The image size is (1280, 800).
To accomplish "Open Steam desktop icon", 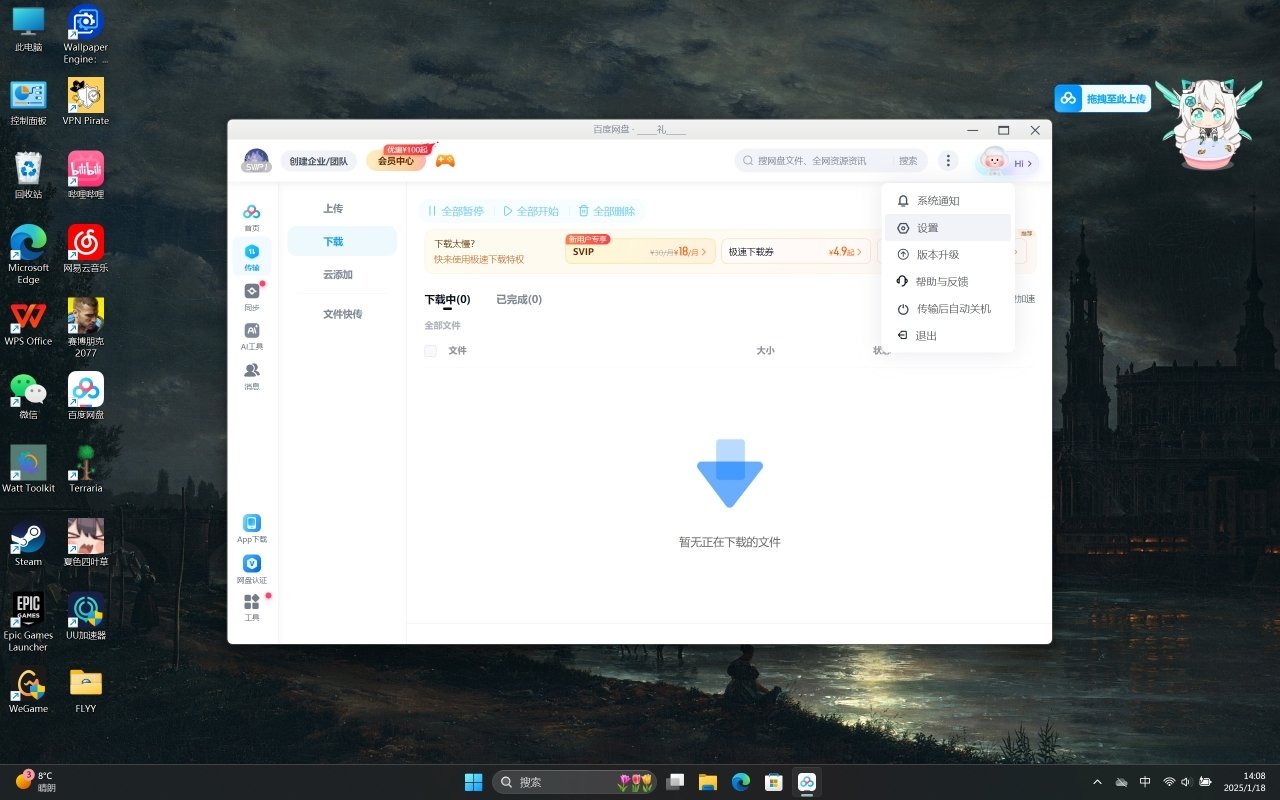I will [x=28, y=543].
